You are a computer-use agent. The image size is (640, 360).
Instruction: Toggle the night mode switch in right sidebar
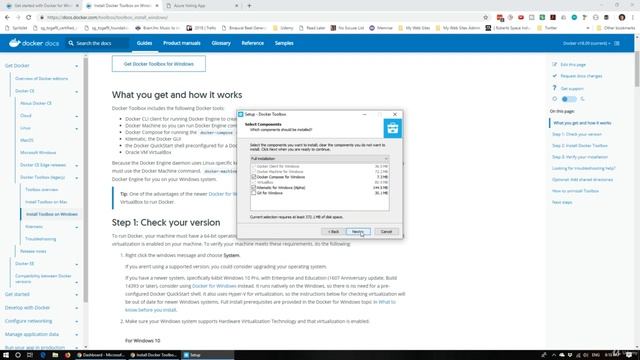[x=569, y=99]
